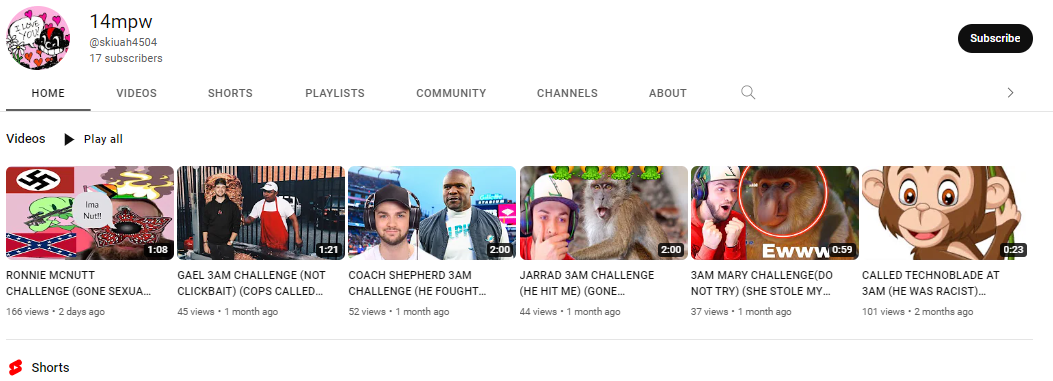Expand more tabs with the right chevron
Viewport: 1053px width, 381px height.
tap(1010, 93)
